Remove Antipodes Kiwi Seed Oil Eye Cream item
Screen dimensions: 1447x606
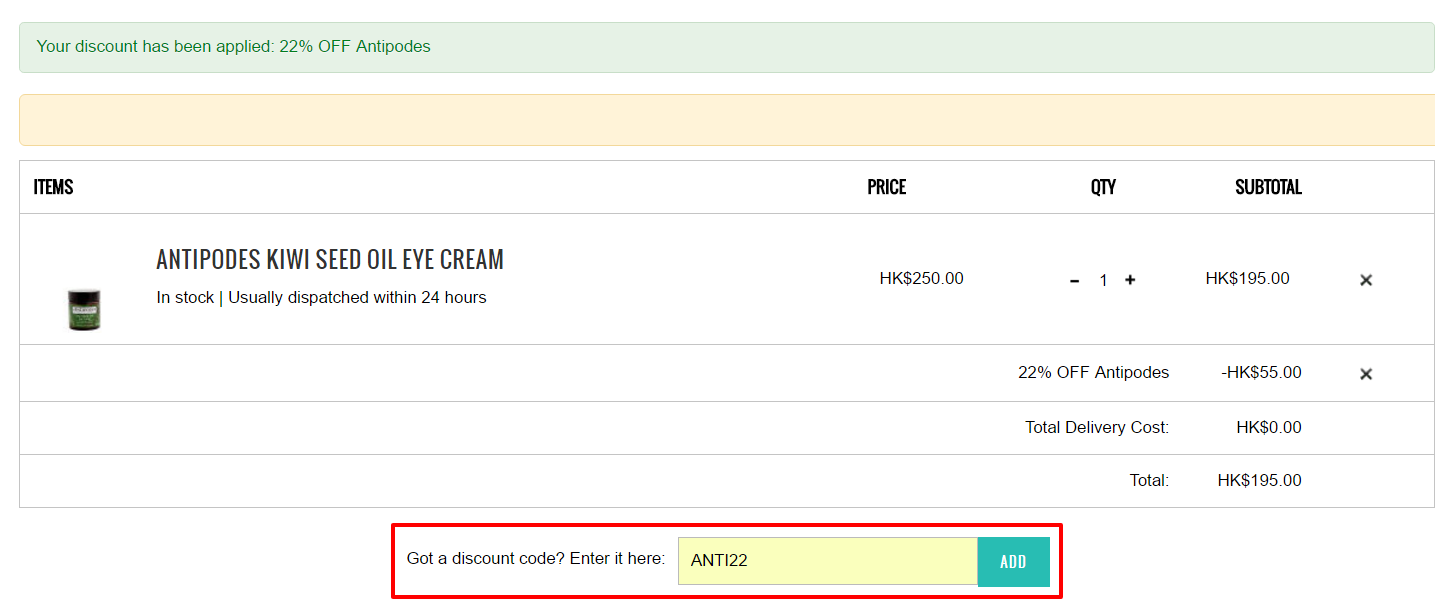1366,280
